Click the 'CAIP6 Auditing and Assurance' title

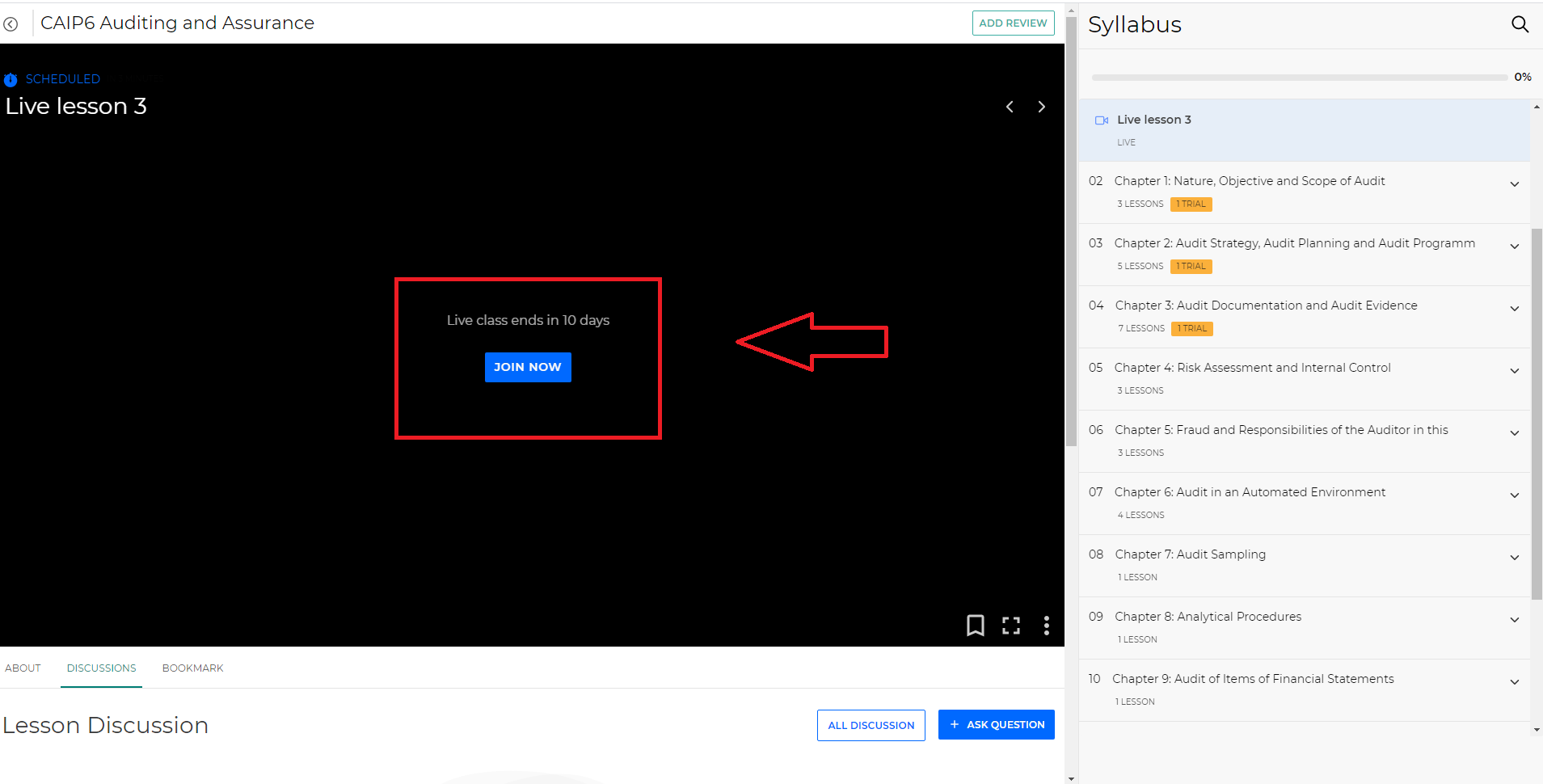[177, 23]
